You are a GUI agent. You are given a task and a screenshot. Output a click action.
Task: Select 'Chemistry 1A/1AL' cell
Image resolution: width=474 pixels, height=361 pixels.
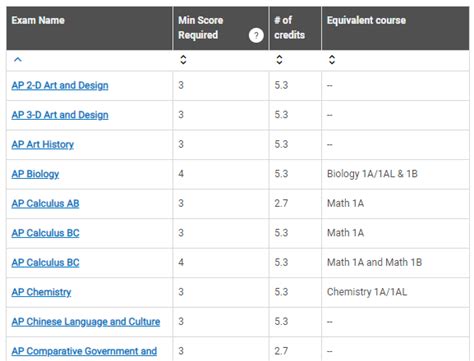[x=395, y=292]
